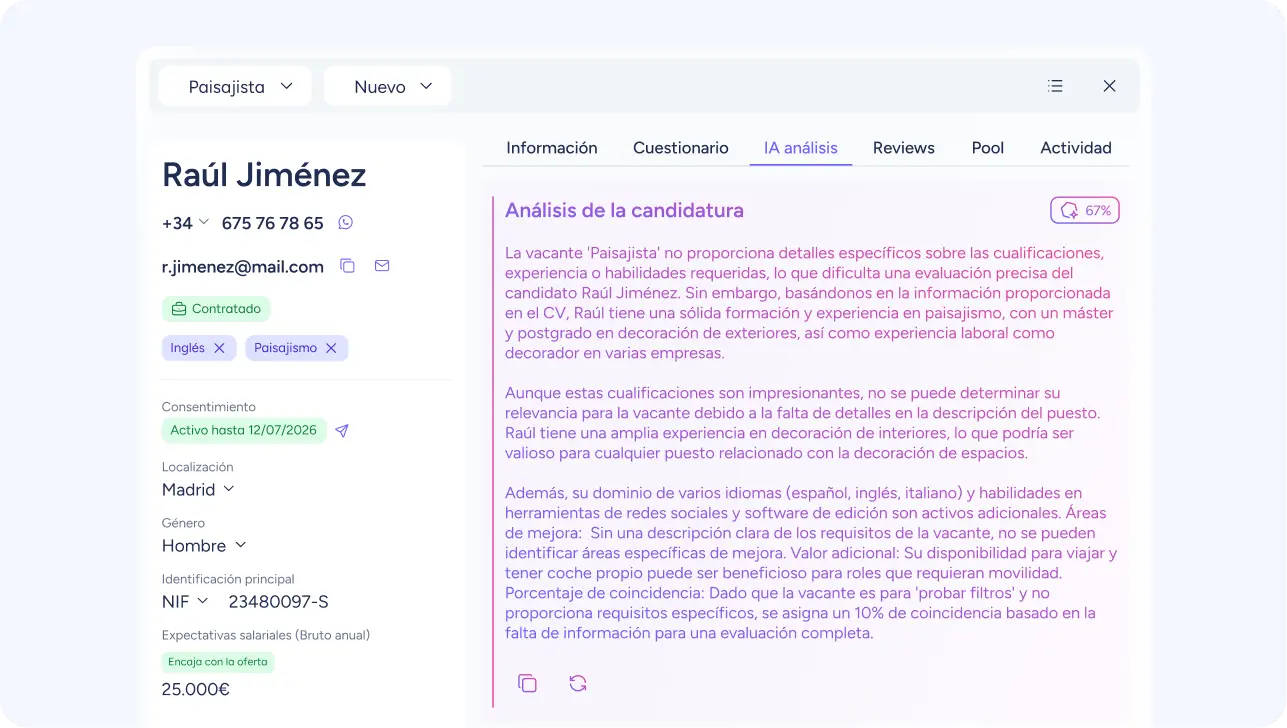Click the Inglés tag label
Viewport: 1287px width, 728px height.
coord(187,348)
